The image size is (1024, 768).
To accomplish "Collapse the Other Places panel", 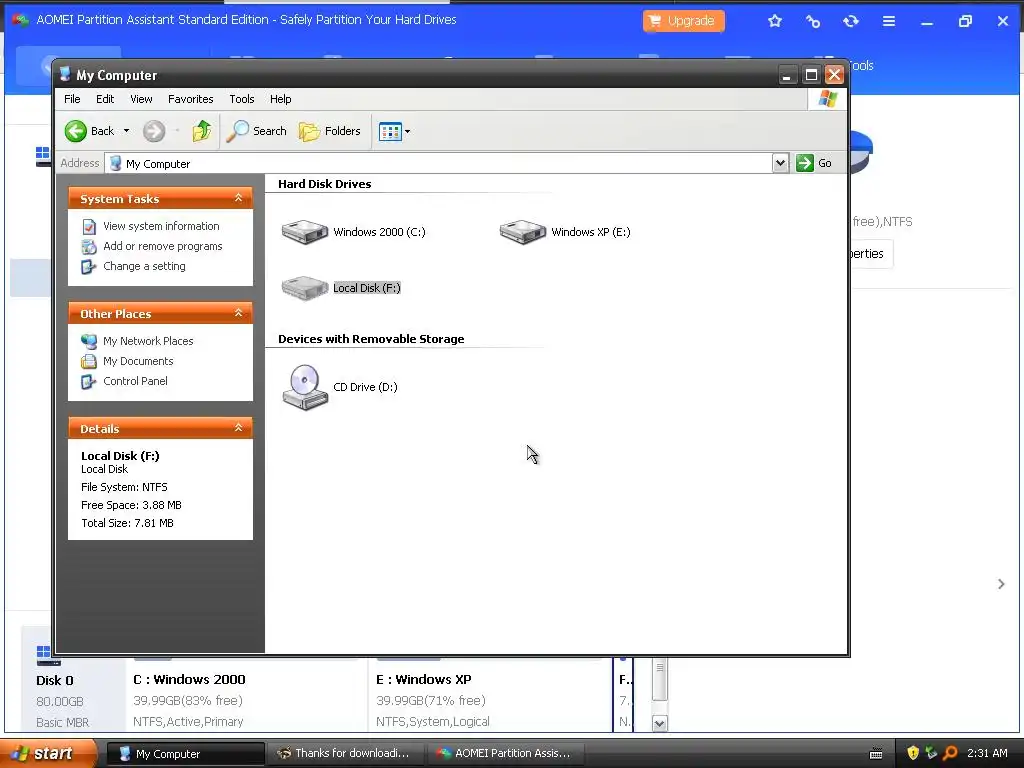I will (238, 313).
